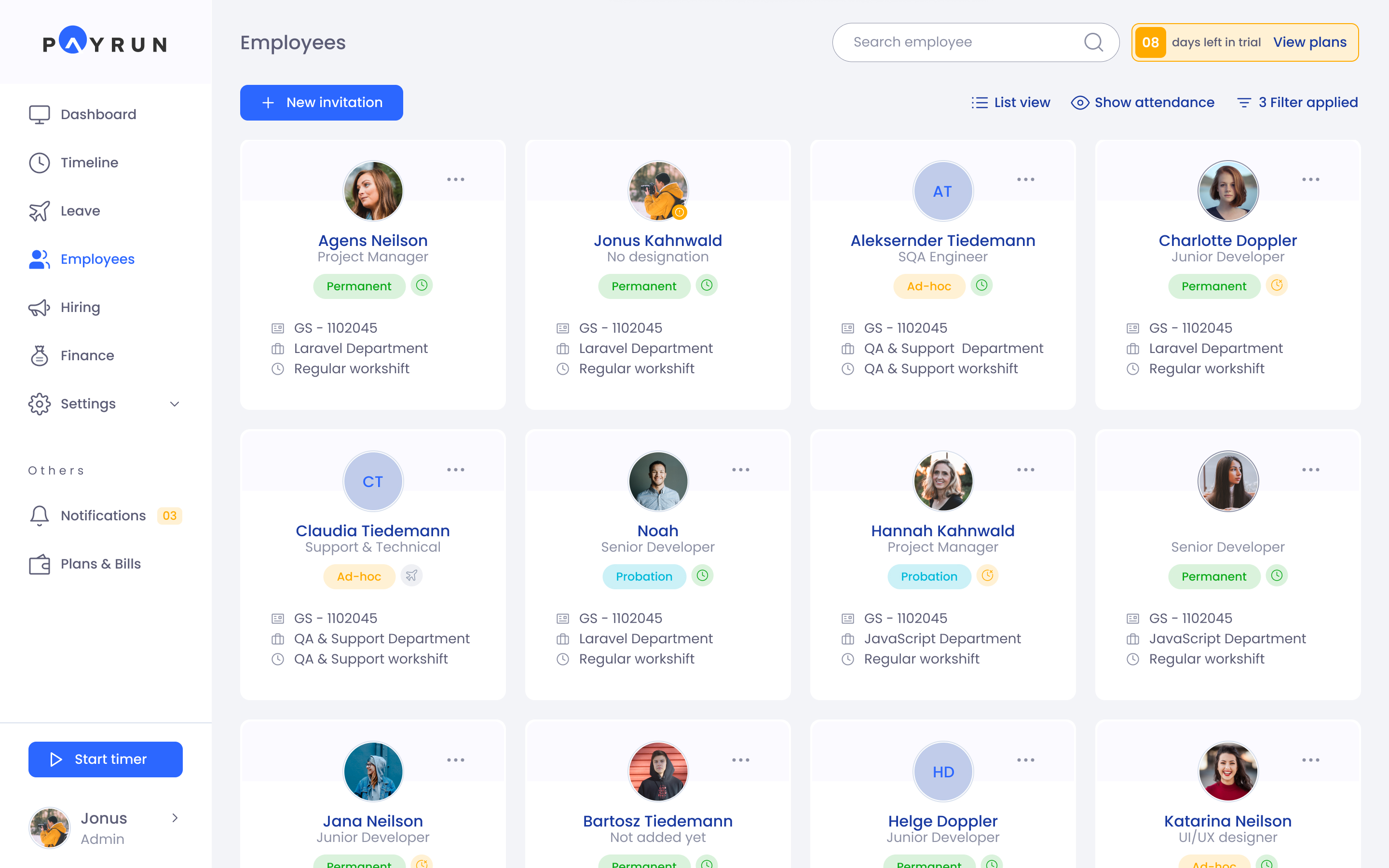Viewport: 1389px width, 868px height.
Task: Expand the Settings menu chevron
Action: point(175,404)
